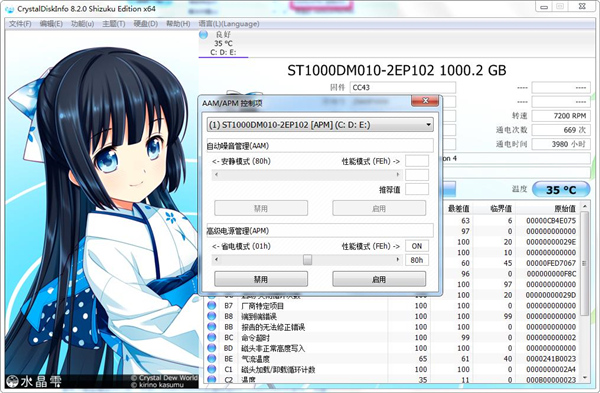Image resolution: width=600 pixels, height=393 pixels.
Task: Click the APM slider right arrow
Action: tap(398, 259)
